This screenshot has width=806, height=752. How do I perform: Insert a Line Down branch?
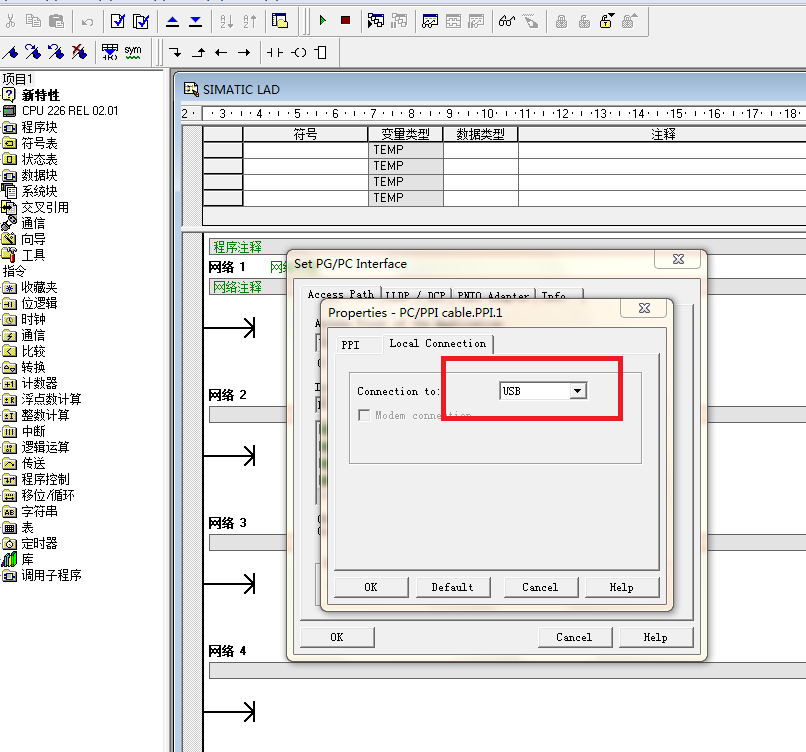pyautogui.click(x=175, y=52)
